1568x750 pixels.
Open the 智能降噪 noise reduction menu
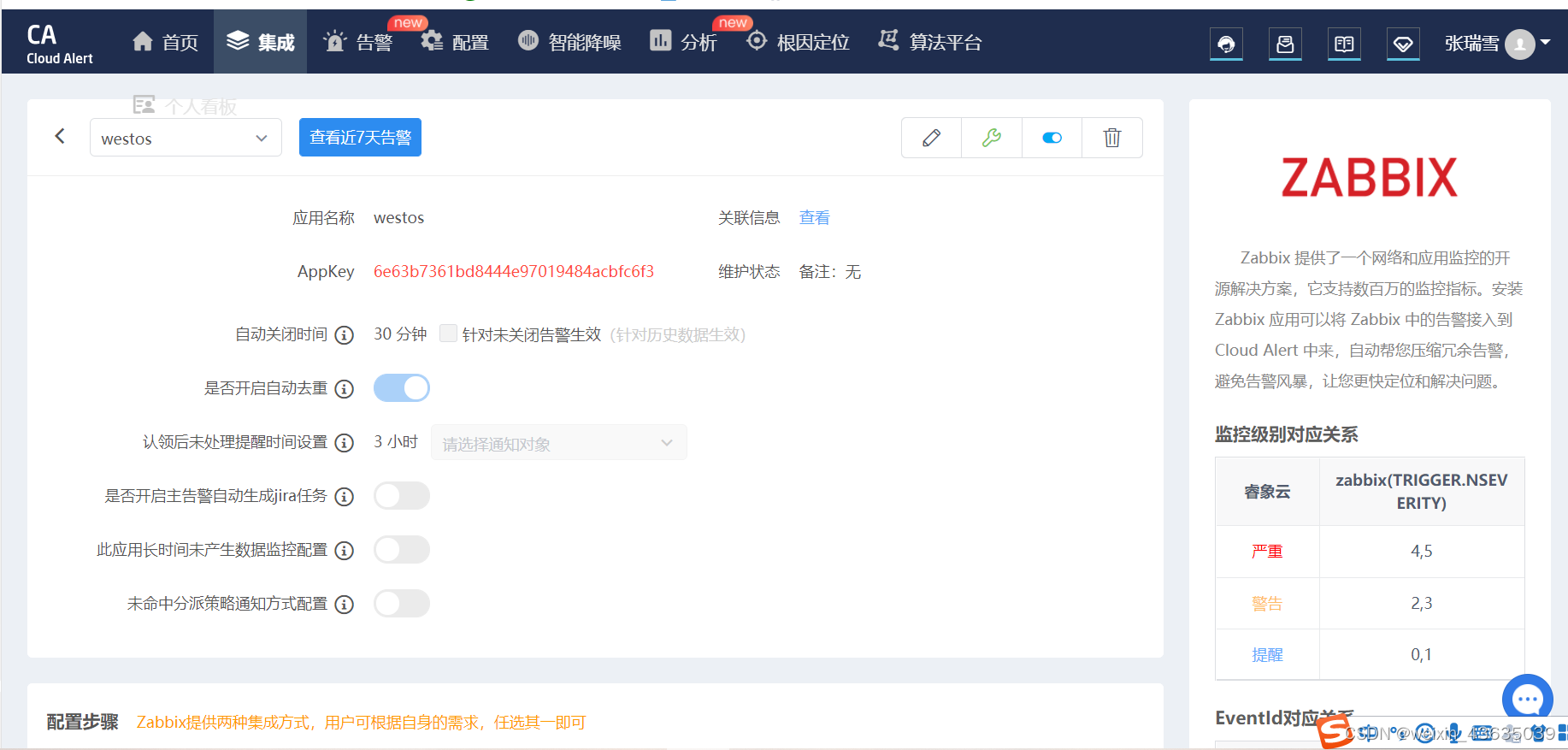(569, 42)
